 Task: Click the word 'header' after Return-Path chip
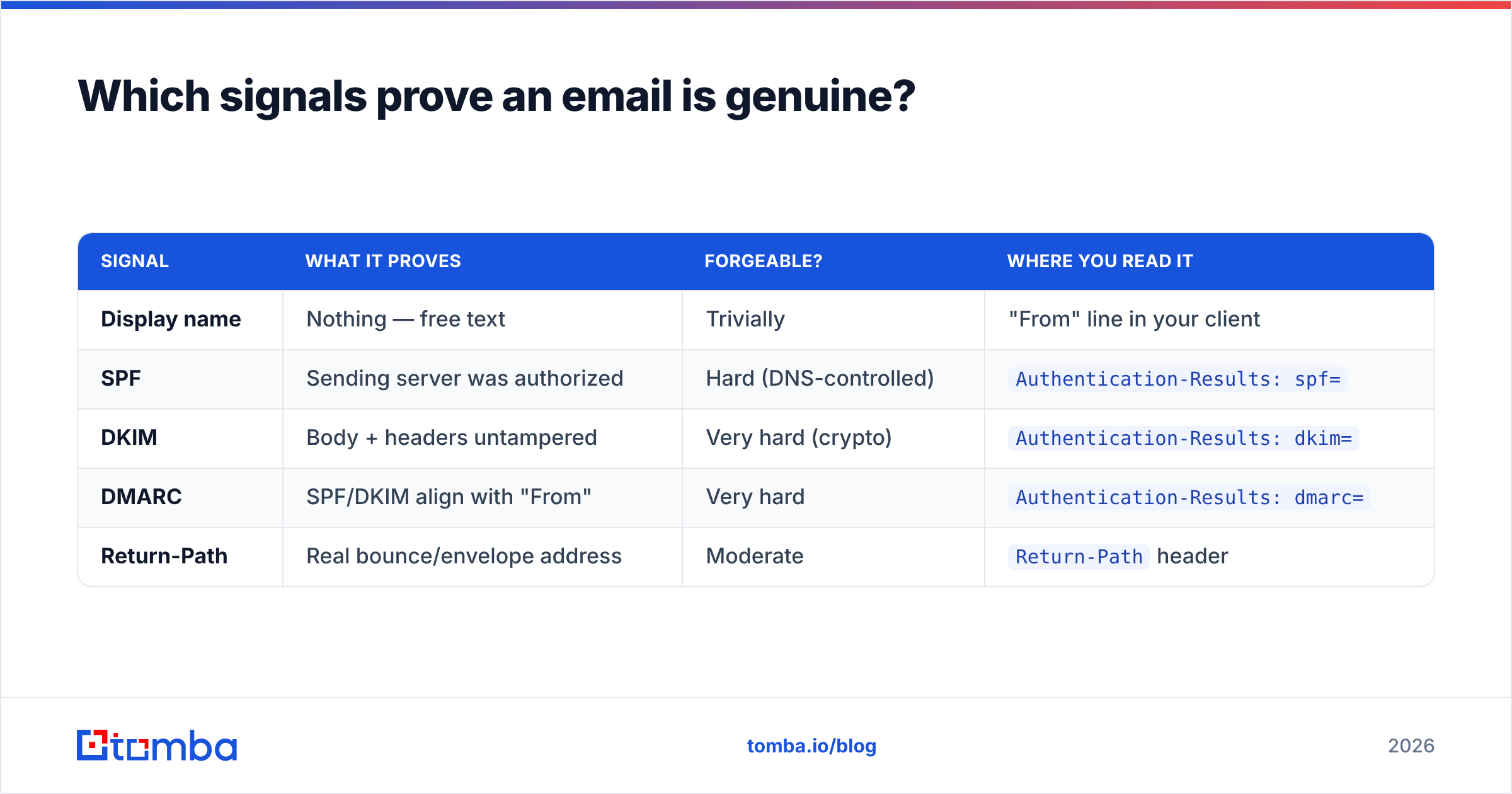(1193, 556)
